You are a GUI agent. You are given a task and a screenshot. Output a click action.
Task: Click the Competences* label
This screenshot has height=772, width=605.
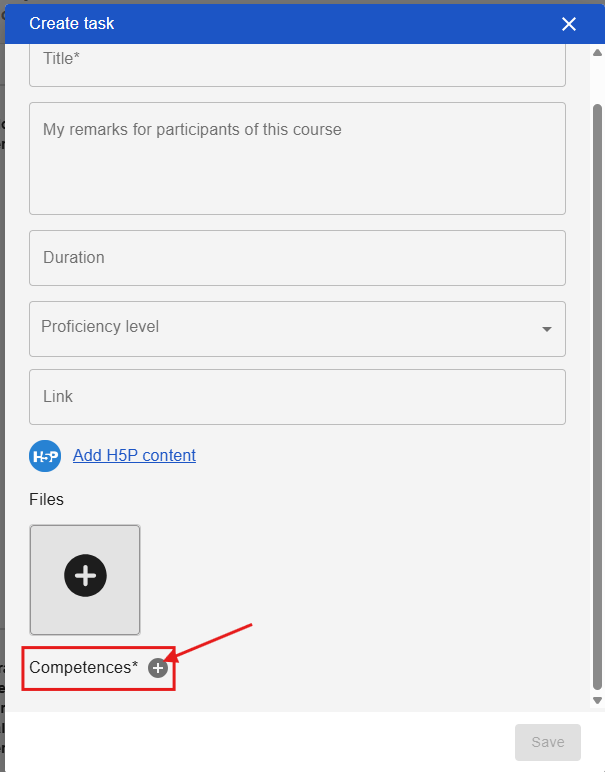point(84,668)
